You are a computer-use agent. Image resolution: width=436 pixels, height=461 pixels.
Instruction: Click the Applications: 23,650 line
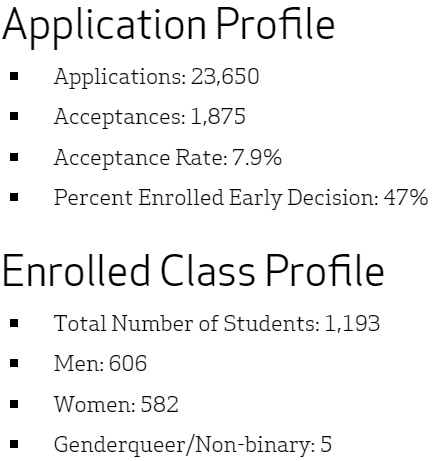click(x=156, y=78)
